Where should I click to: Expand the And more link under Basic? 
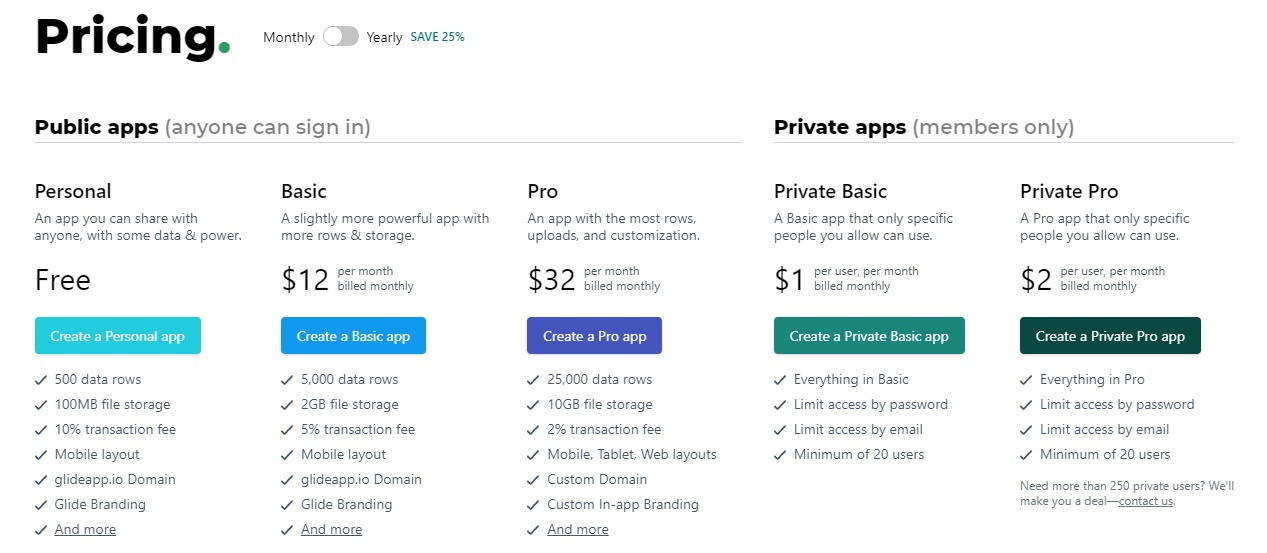tap(331, 530)
